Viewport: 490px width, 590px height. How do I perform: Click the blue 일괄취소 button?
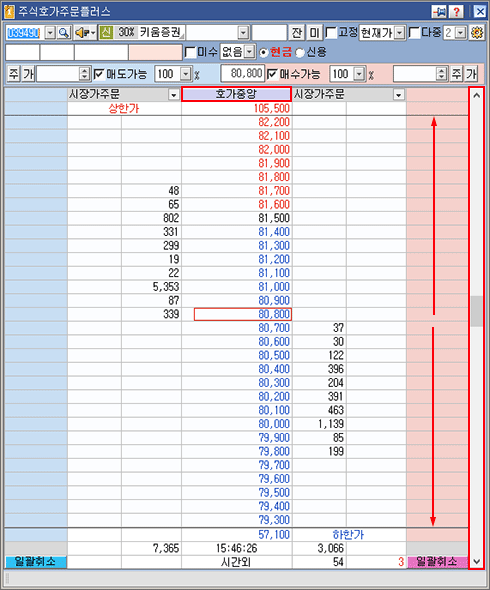(36, 562)
